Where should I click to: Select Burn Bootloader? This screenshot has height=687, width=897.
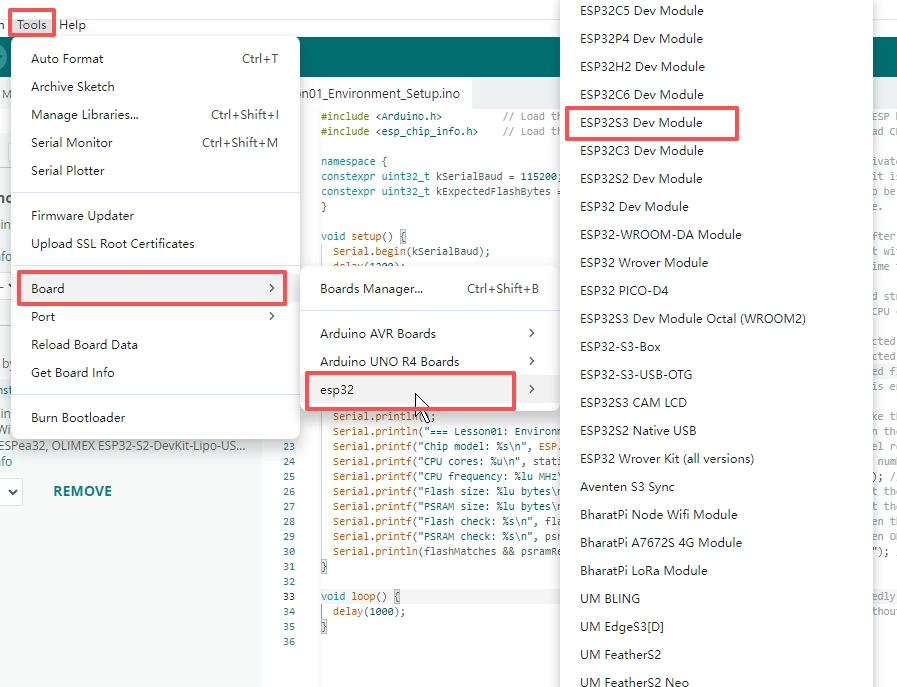(155, 418)
